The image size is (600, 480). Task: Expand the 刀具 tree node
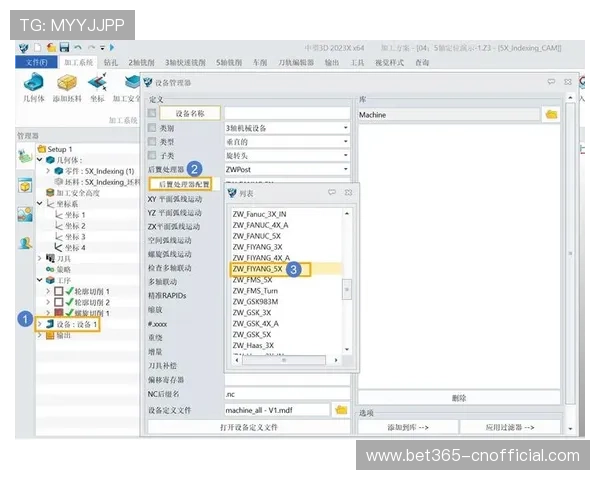[x=40, y=258]
